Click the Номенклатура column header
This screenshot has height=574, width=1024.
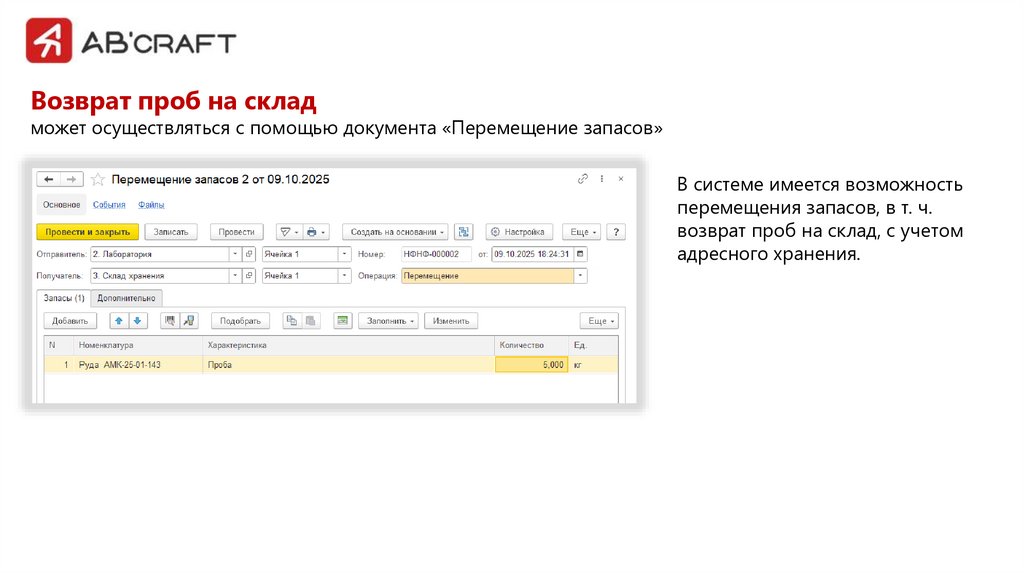pyautogui.click(x=138, y=345)
